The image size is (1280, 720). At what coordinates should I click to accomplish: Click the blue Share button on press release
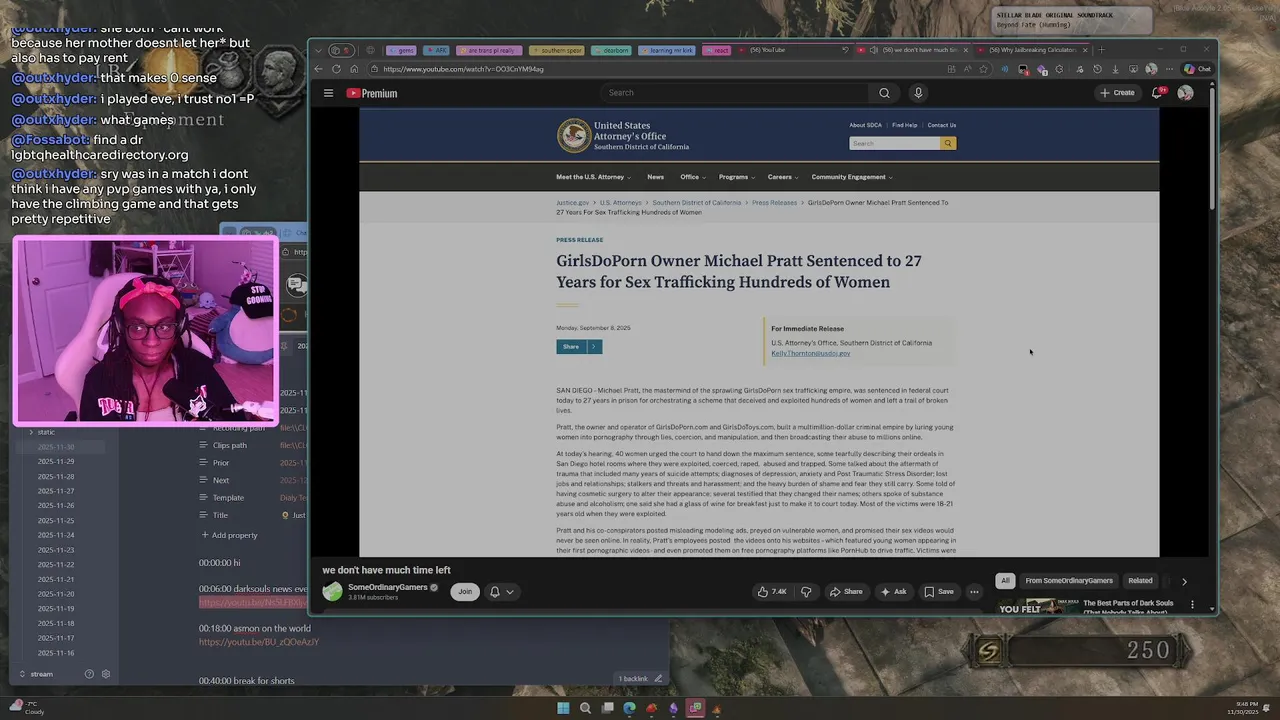[x=579, y=347]
